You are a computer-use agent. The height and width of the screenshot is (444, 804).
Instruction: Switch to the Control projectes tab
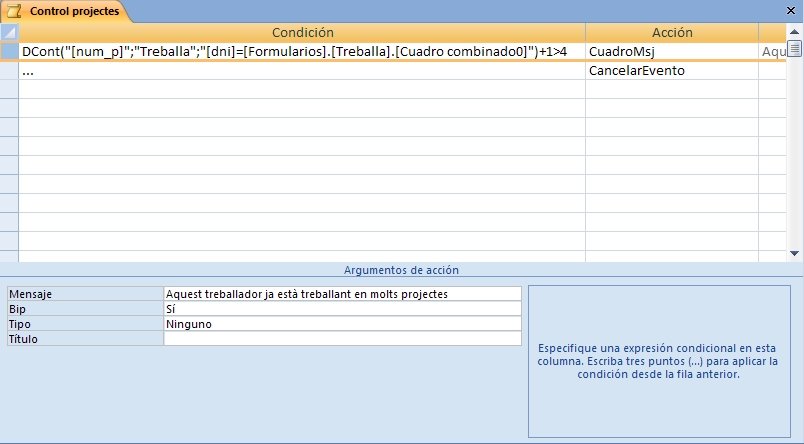[74, 11]
